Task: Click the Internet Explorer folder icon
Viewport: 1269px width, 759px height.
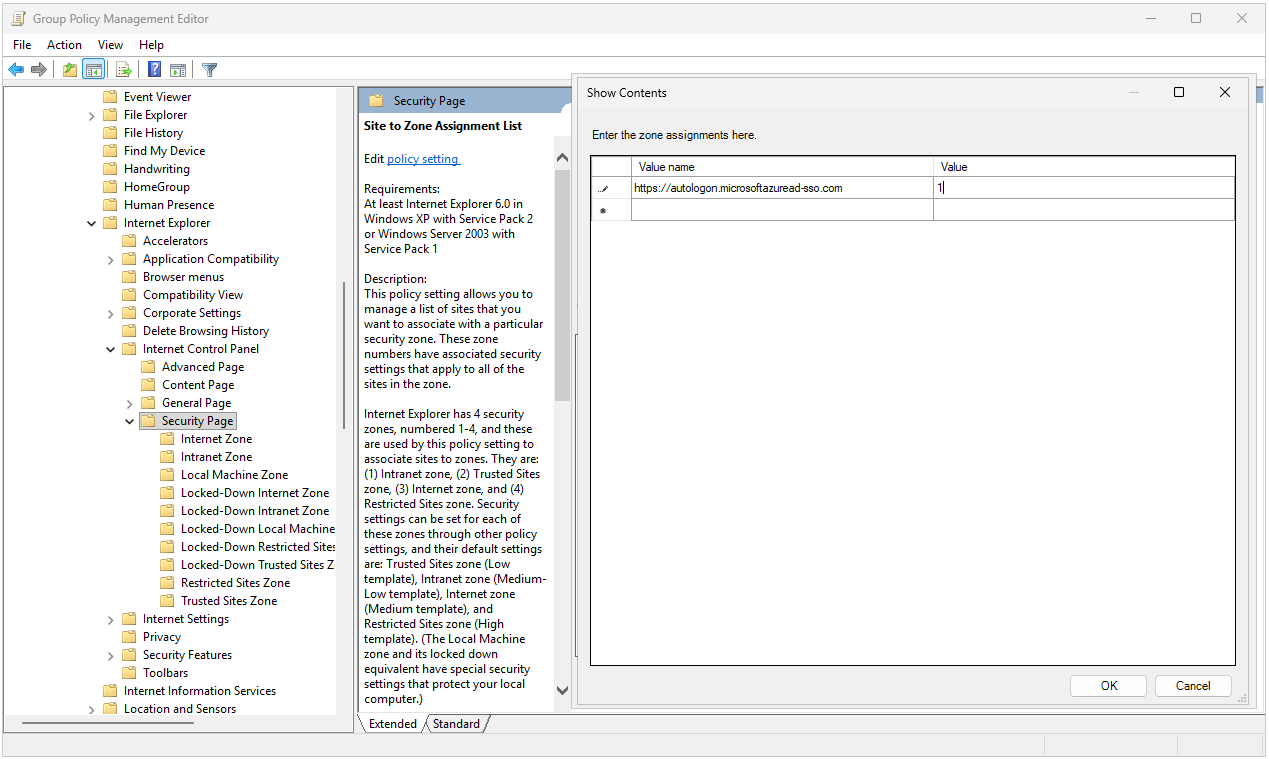Action: tap(110, 223)
